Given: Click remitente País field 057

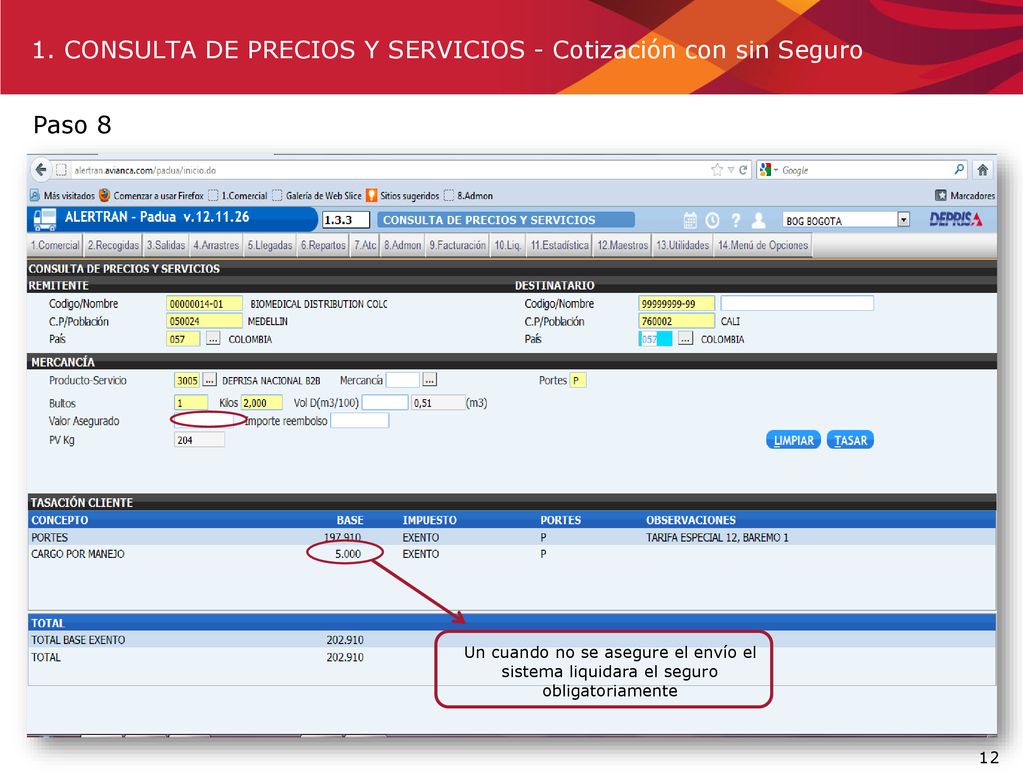Looking at the screenshot, I should tap(183, 339).
